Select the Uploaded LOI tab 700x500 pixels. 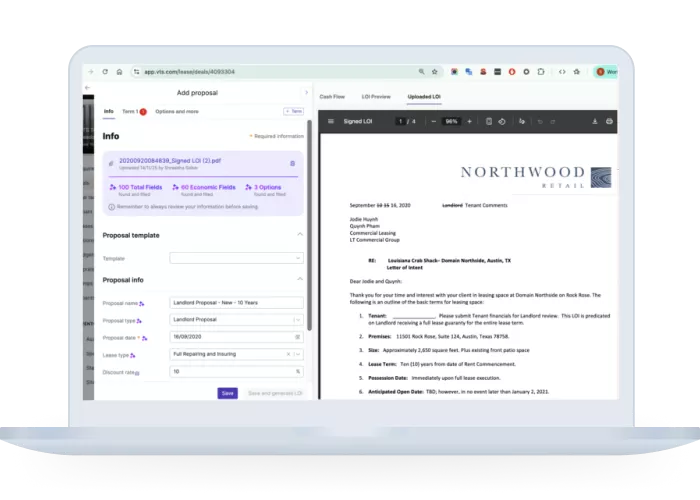click(x=424, y=96)
